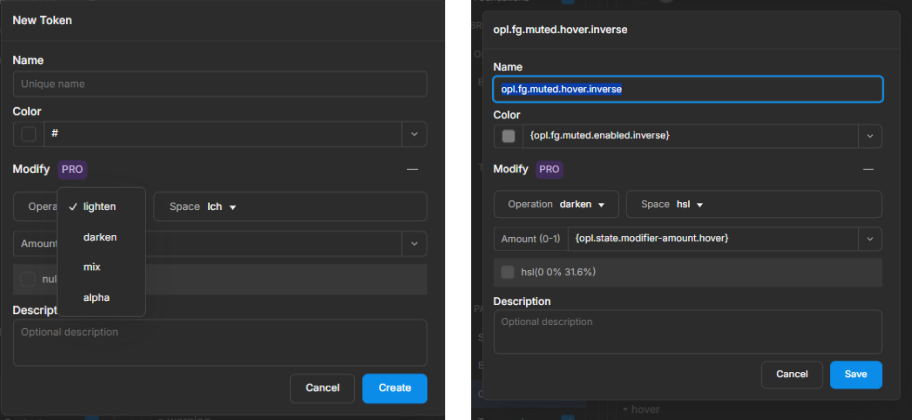Click Optional description field in the edit dialog
The width and height of the screenshot is (912, 420).
687,331
